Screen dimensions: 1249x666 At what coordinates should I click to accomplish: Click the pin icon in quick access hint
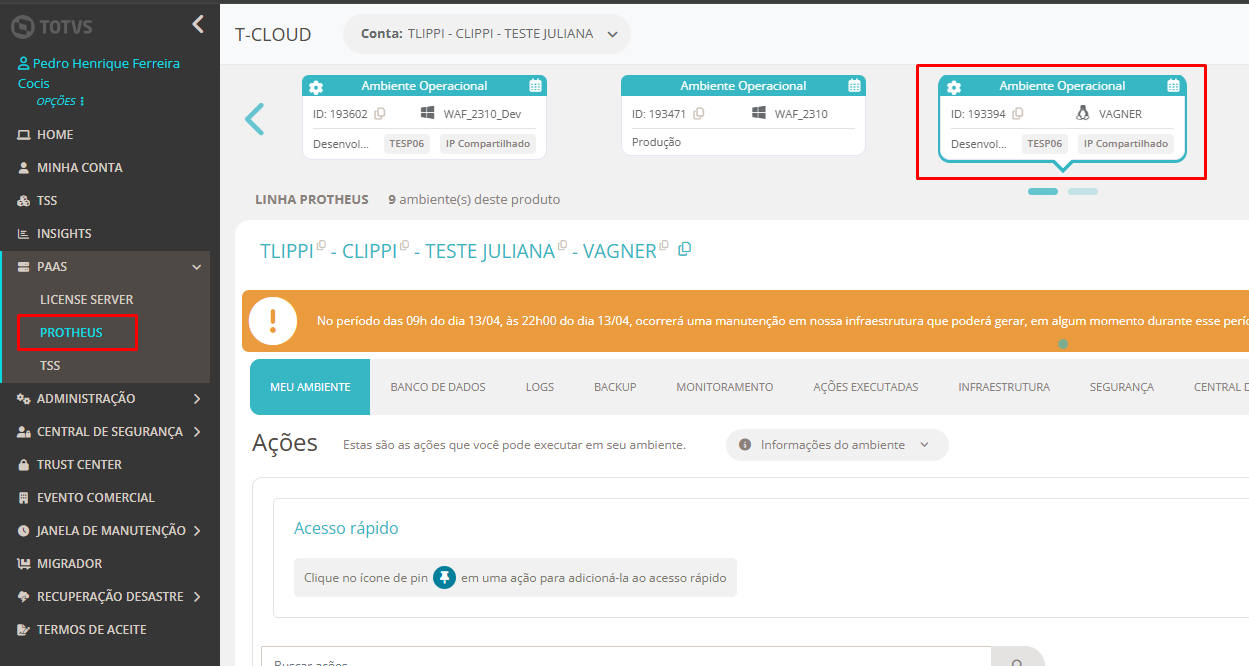coord(444,577)
